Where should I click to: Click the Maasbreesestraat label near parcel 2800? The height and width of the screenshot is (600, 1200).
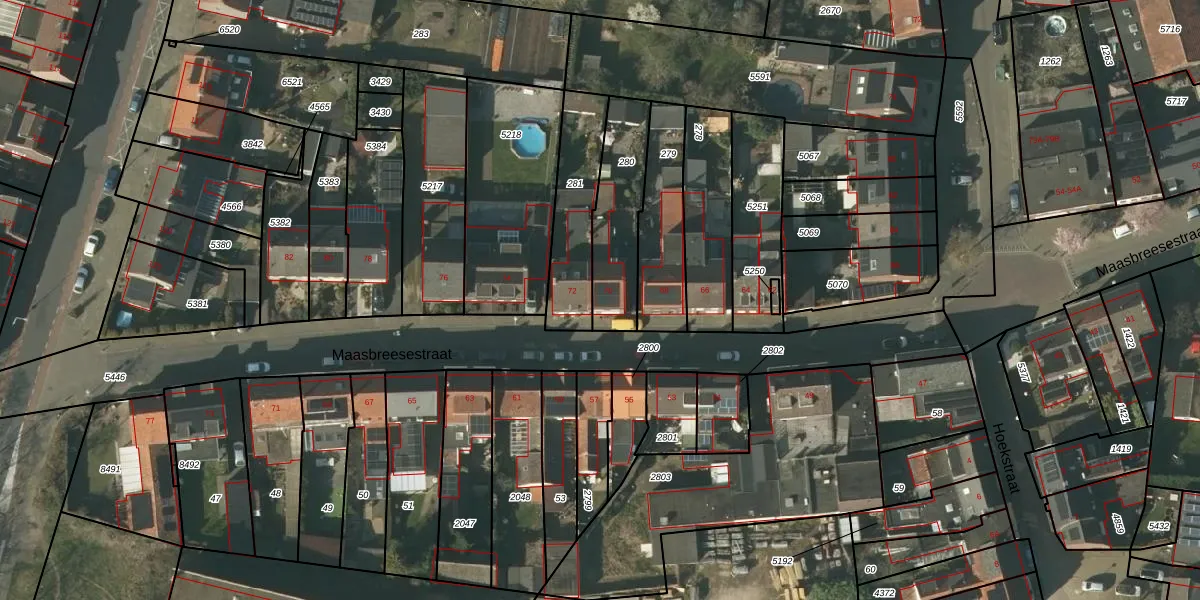392,355
